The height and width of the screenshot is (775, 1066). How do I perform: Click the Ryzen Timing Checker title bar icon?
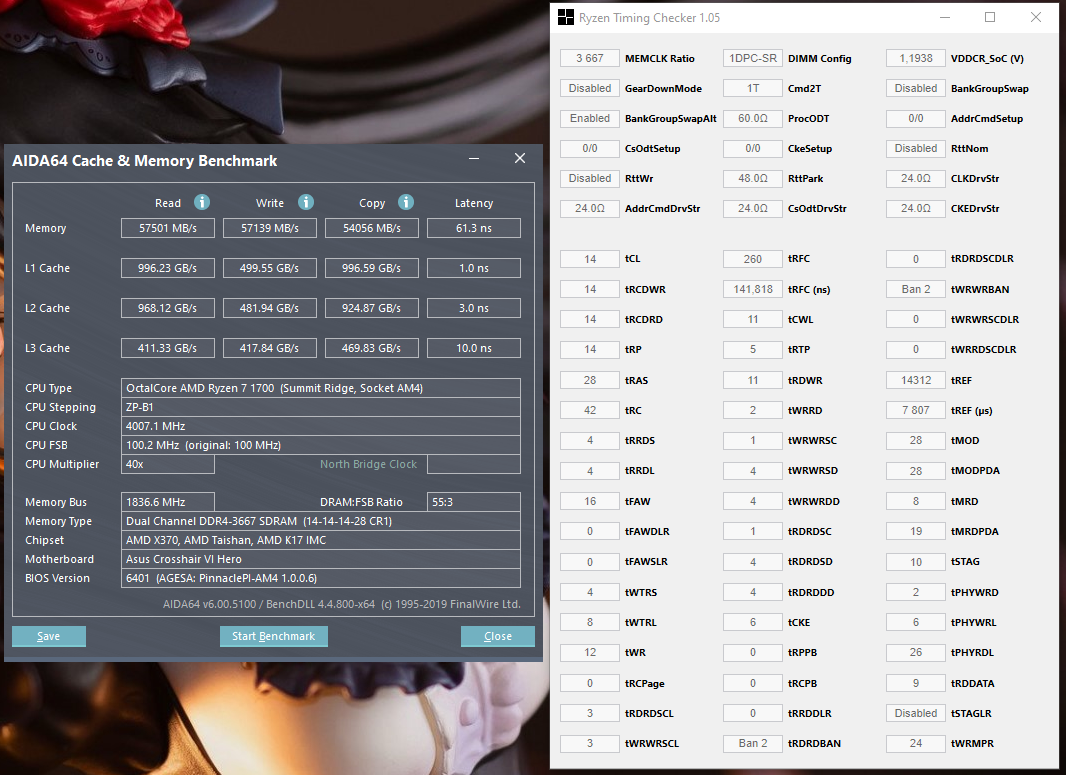565,18
